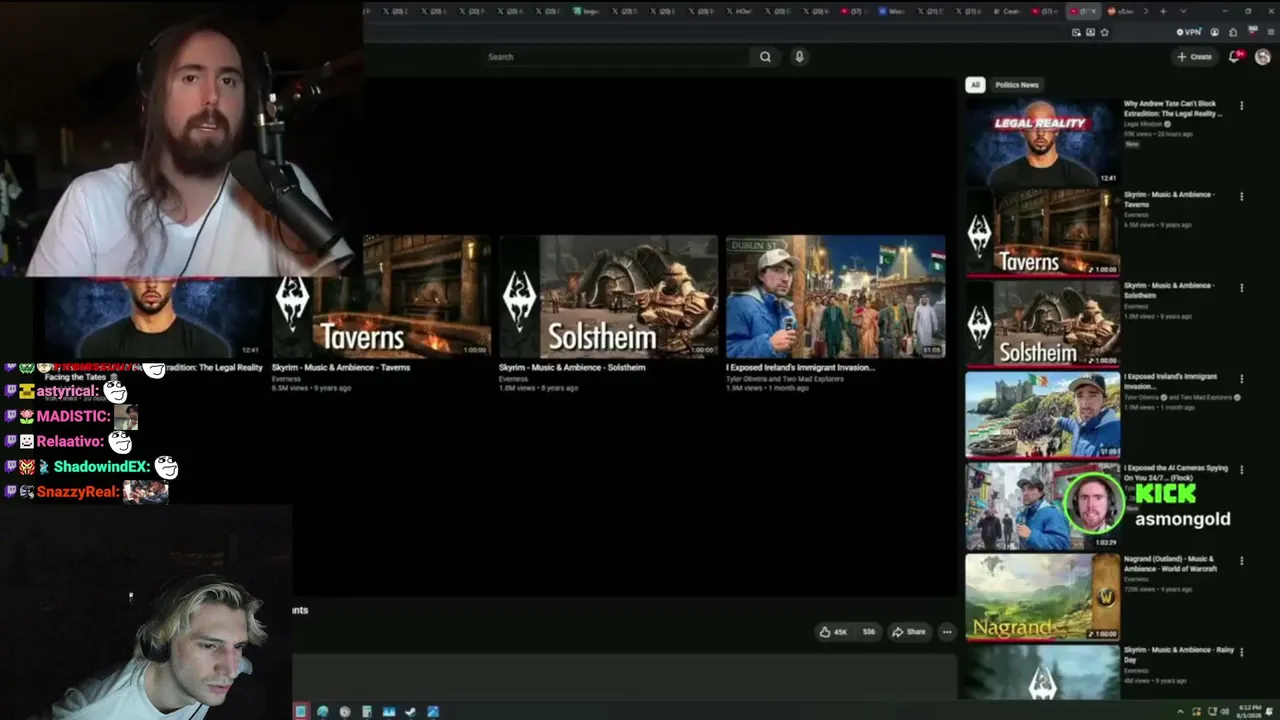
Task: Open sidebar Legal Reality thumbnail
Action: (1042, 142)
